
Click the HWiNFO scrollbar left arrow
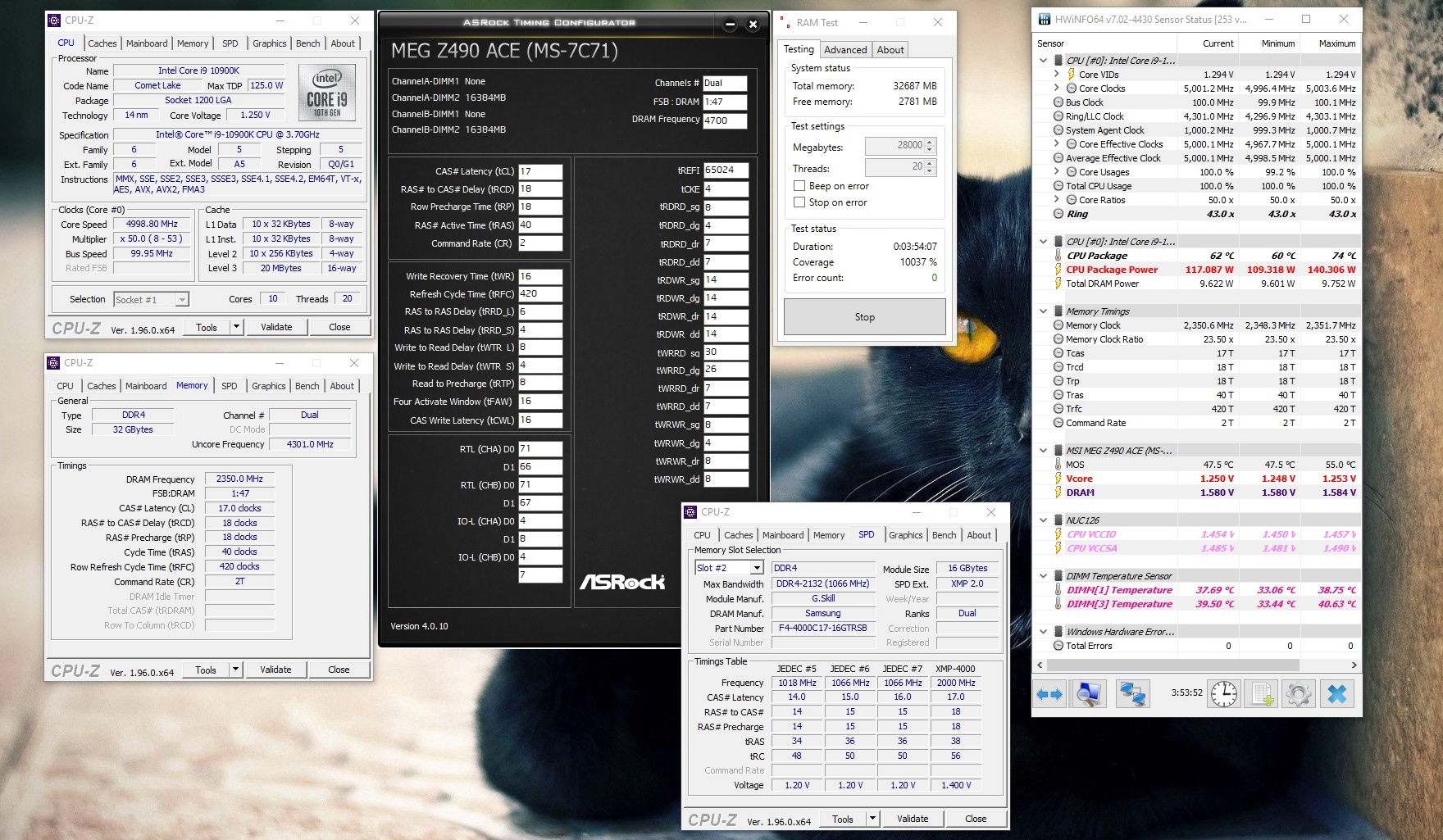pos(1041,665)
